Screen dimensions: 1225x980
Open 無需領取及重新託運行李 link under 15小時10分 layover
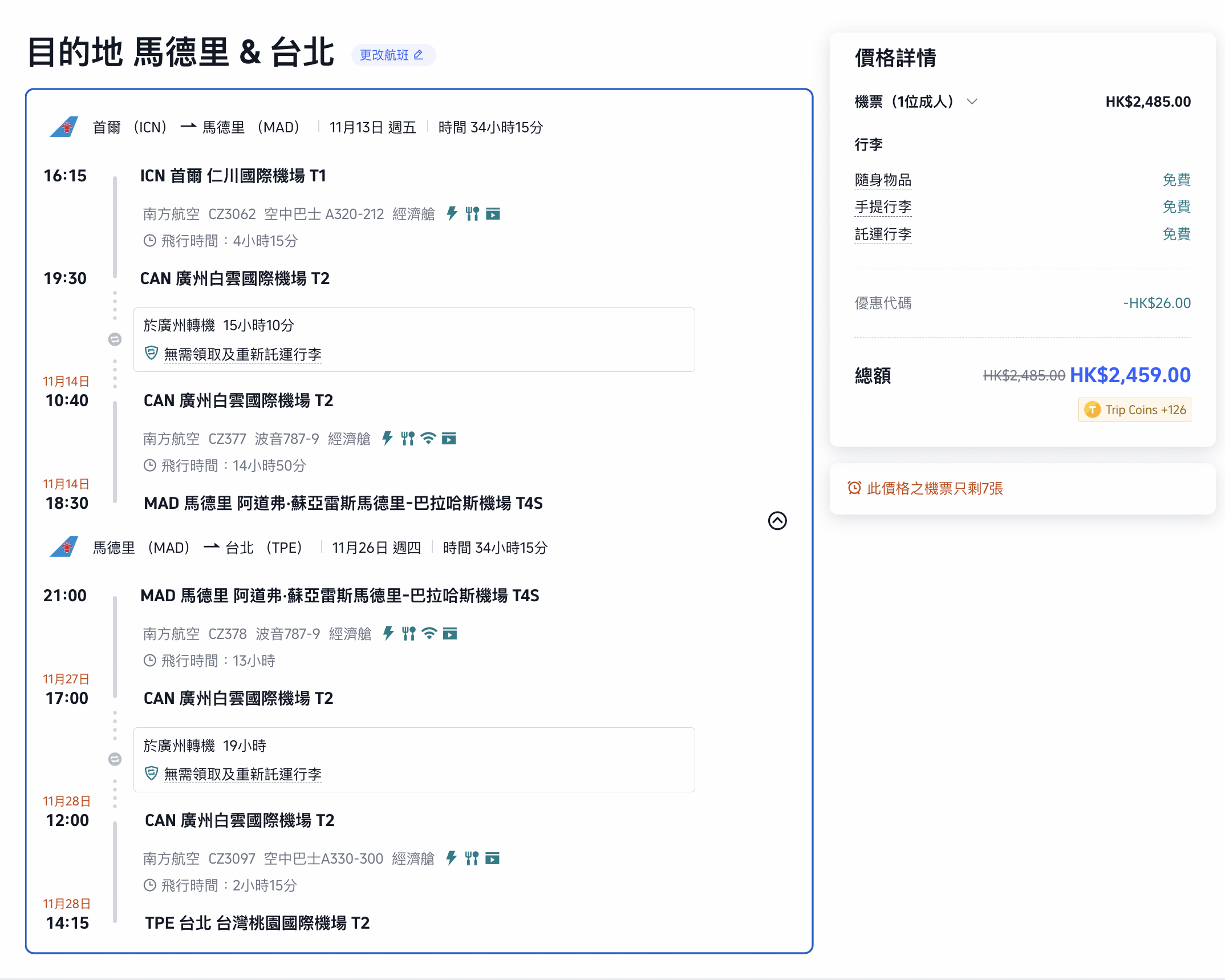(x=242, y=354)
